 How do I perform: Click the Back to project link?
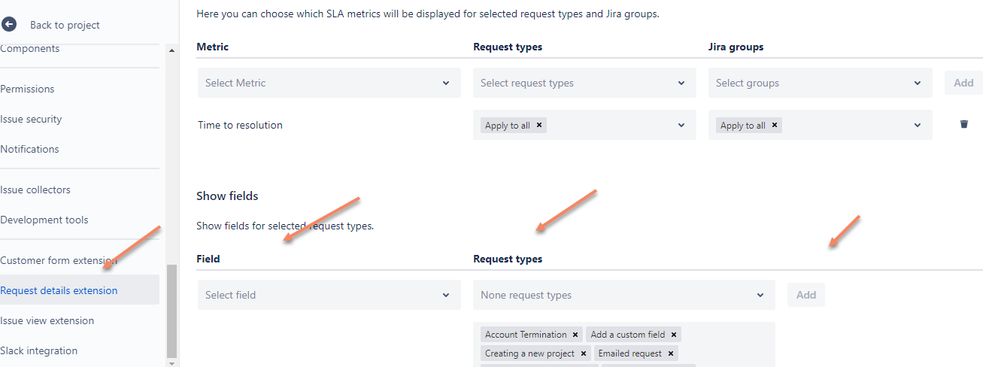tap(65, 25)
